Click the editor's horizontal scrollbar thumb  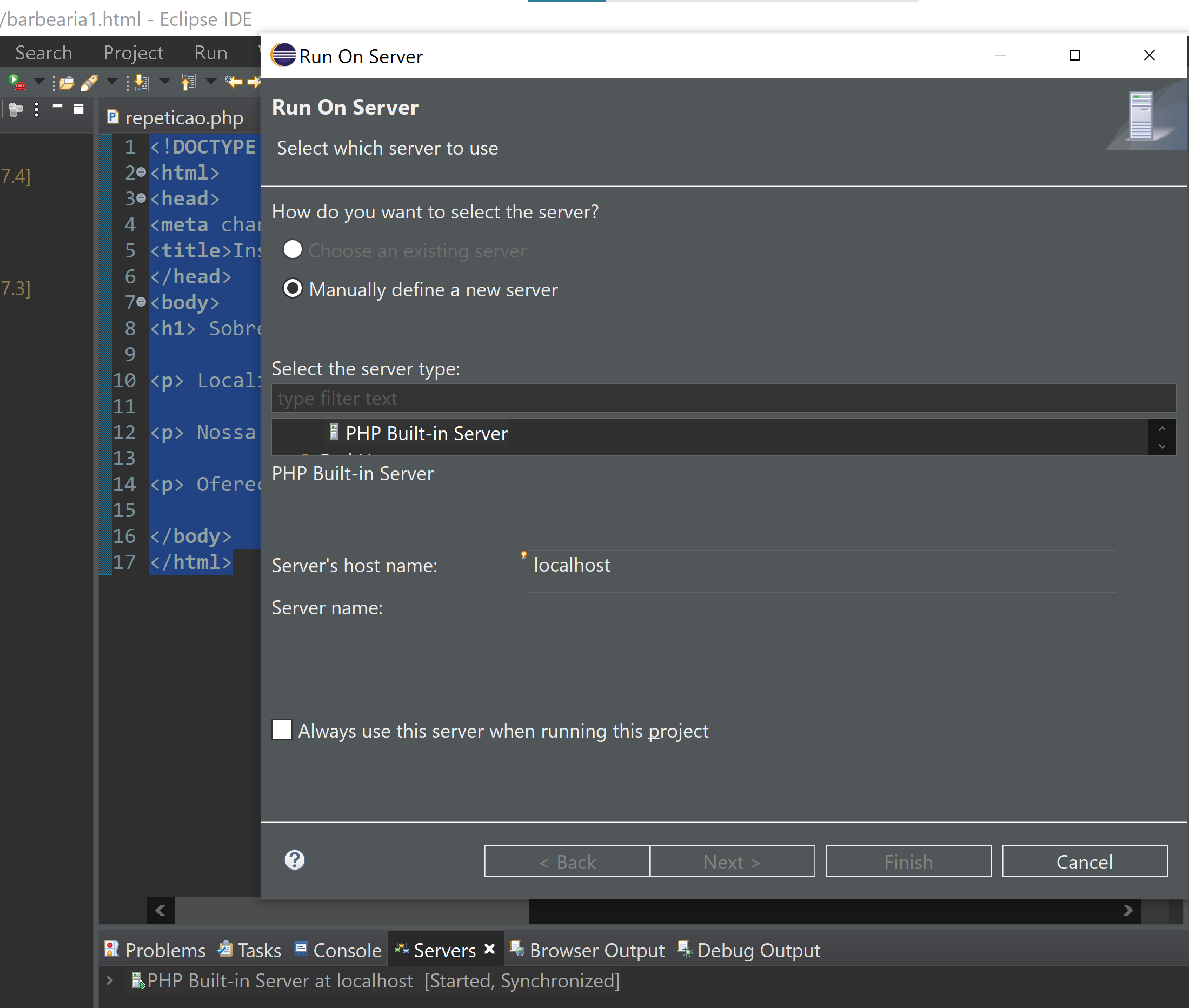click(x=351, y=910)
